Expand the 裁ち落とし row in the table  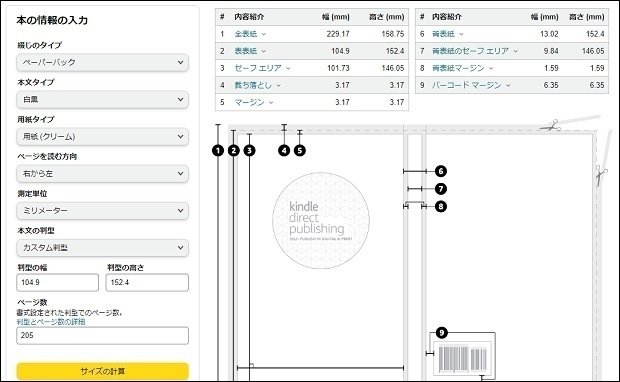[x=257, y=85]
